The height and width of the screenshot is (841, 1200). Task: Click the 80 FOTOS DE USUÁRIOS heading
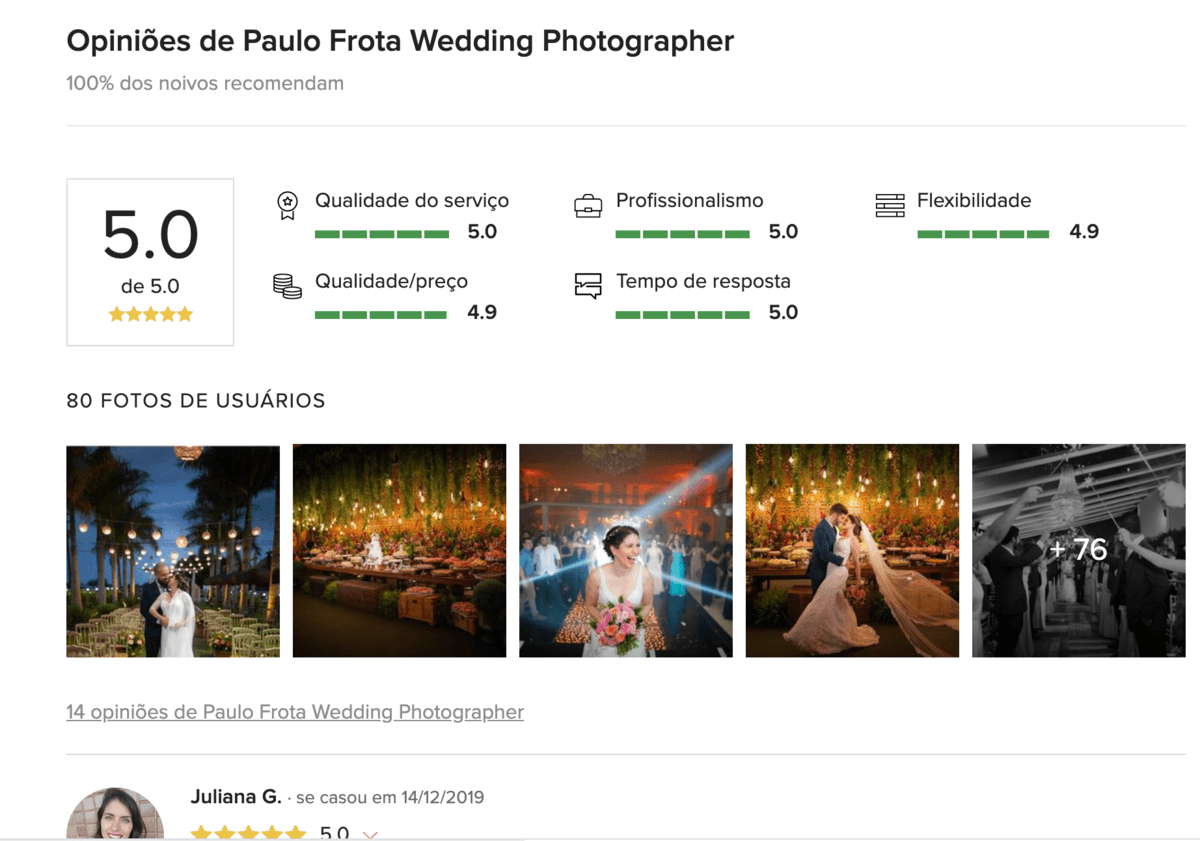pos(196,401)
